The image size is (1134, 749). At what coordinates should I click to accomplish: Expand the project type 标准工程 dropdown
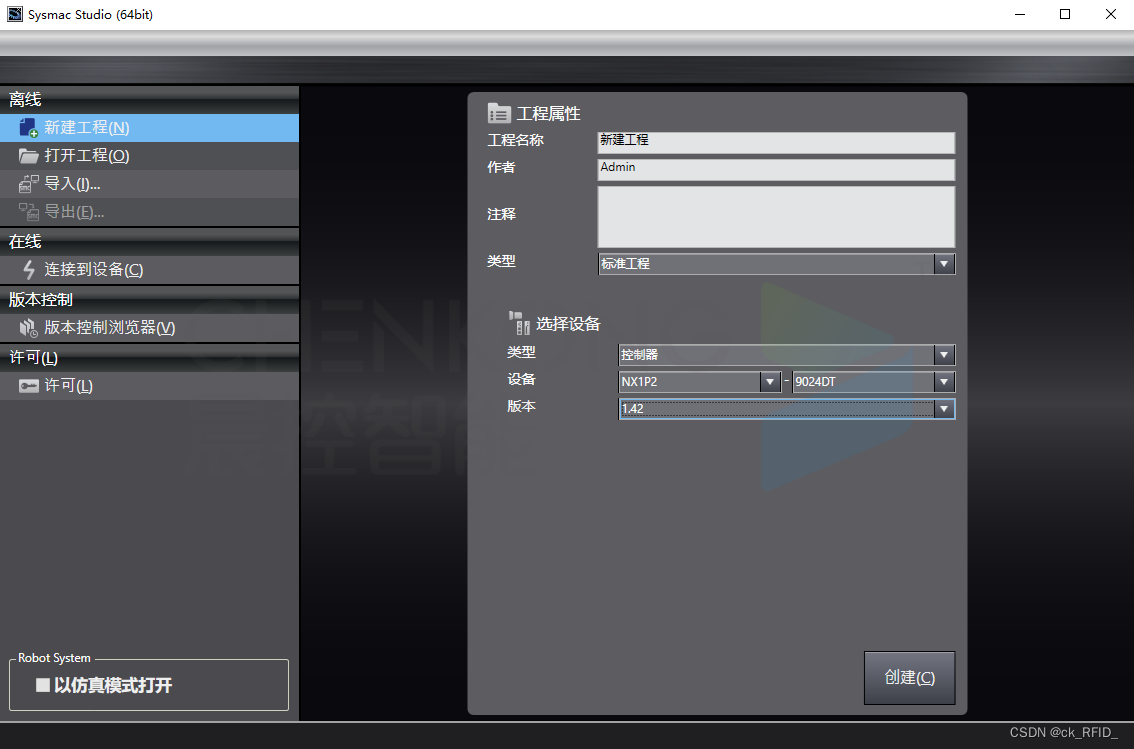943,264
